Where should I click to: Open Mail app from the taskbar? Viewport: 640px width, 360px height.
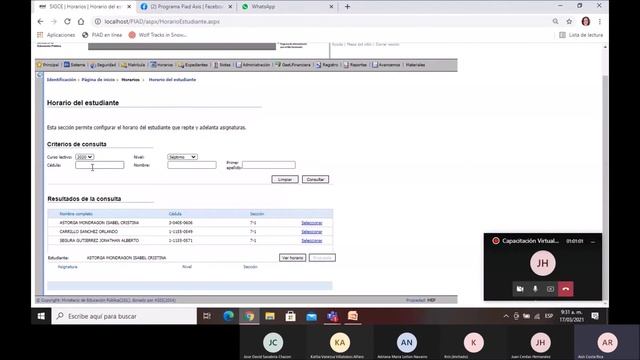[311, 316]
